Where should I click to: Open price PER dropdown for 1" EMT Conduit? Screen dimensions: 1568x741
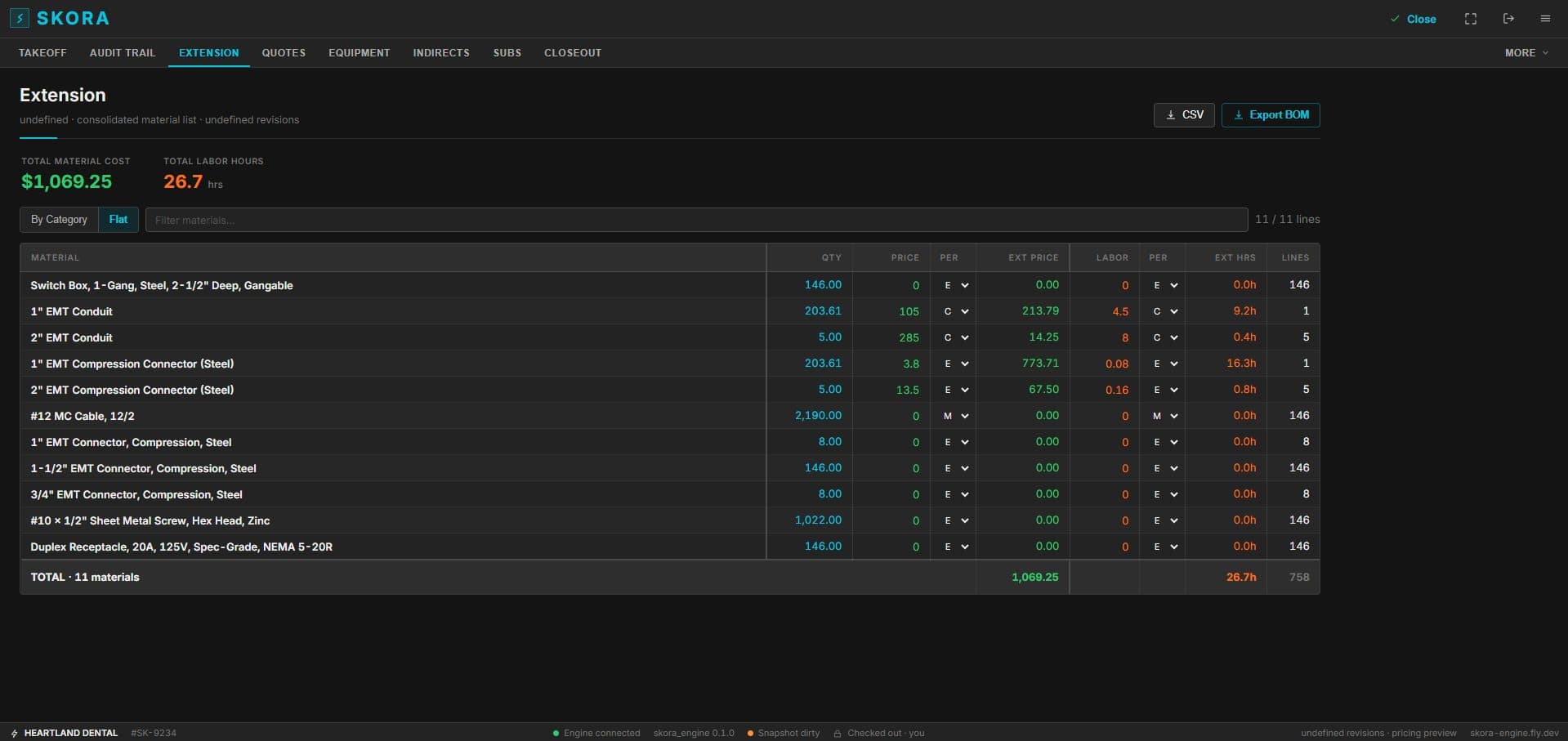[956, 311]
